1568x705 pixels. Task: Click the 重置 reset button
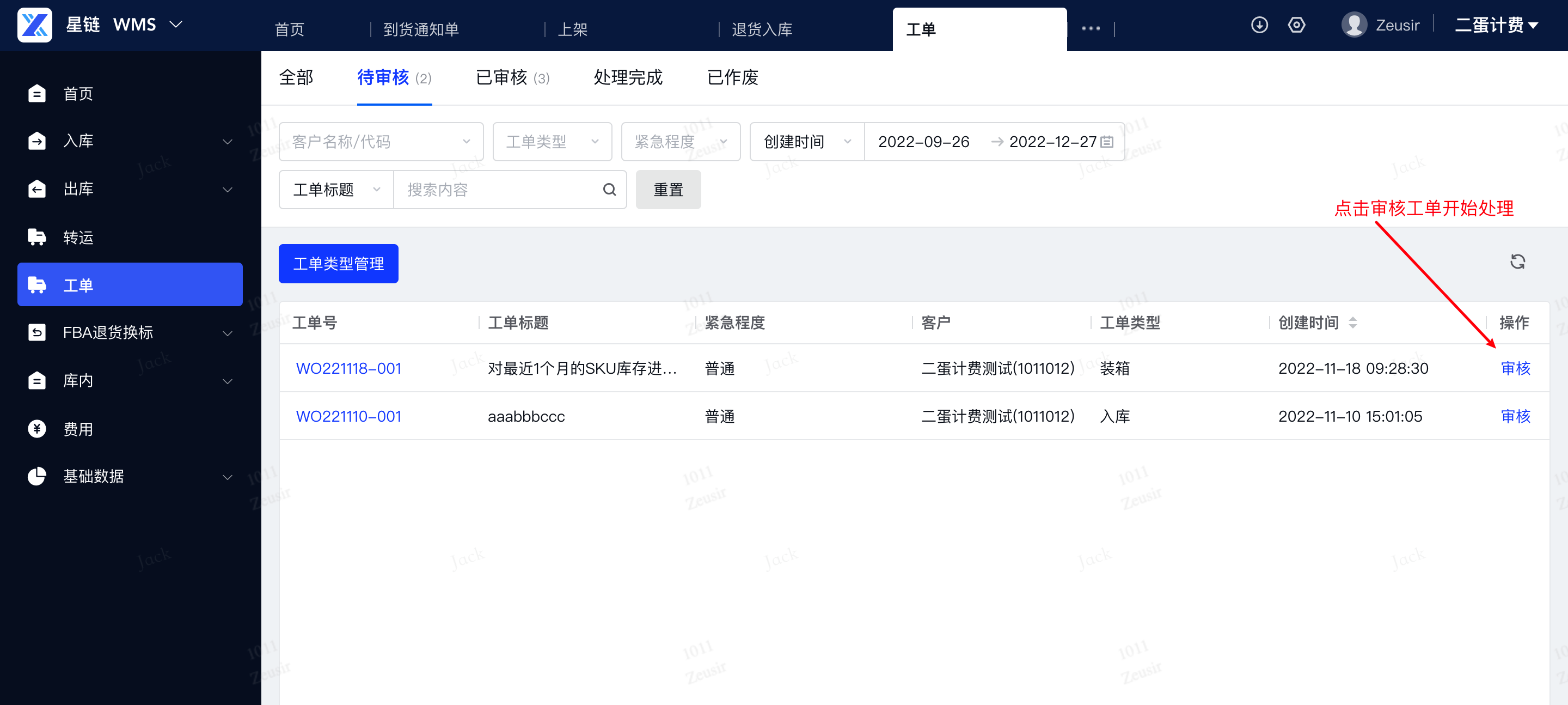click(x=669, y=190)
